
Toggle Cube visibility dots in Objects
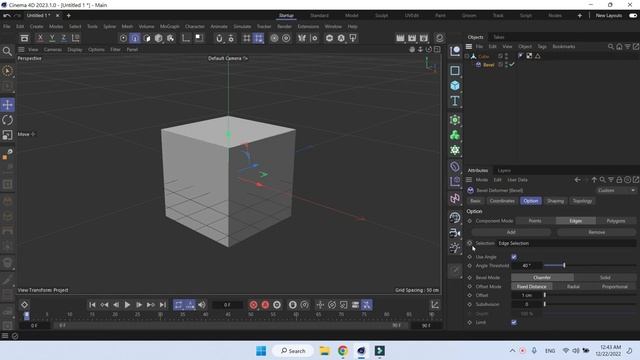(506, 56)
